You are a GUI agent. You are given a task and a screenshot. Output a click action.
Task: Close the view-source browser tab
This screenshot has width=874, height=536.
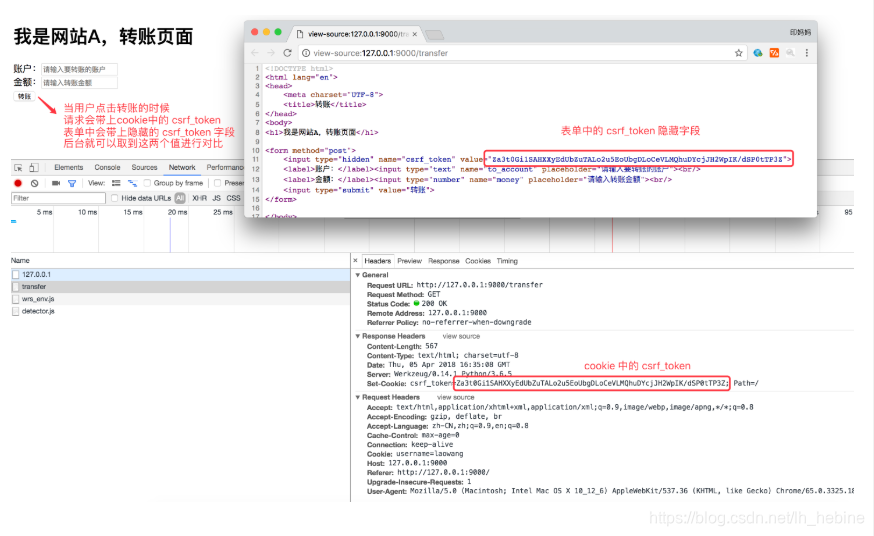(x=415, y=35)
